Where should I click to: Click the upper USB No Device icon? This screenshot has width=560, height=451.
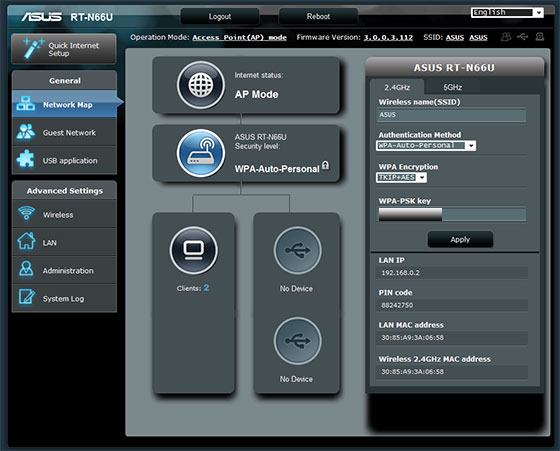[298, 250]
